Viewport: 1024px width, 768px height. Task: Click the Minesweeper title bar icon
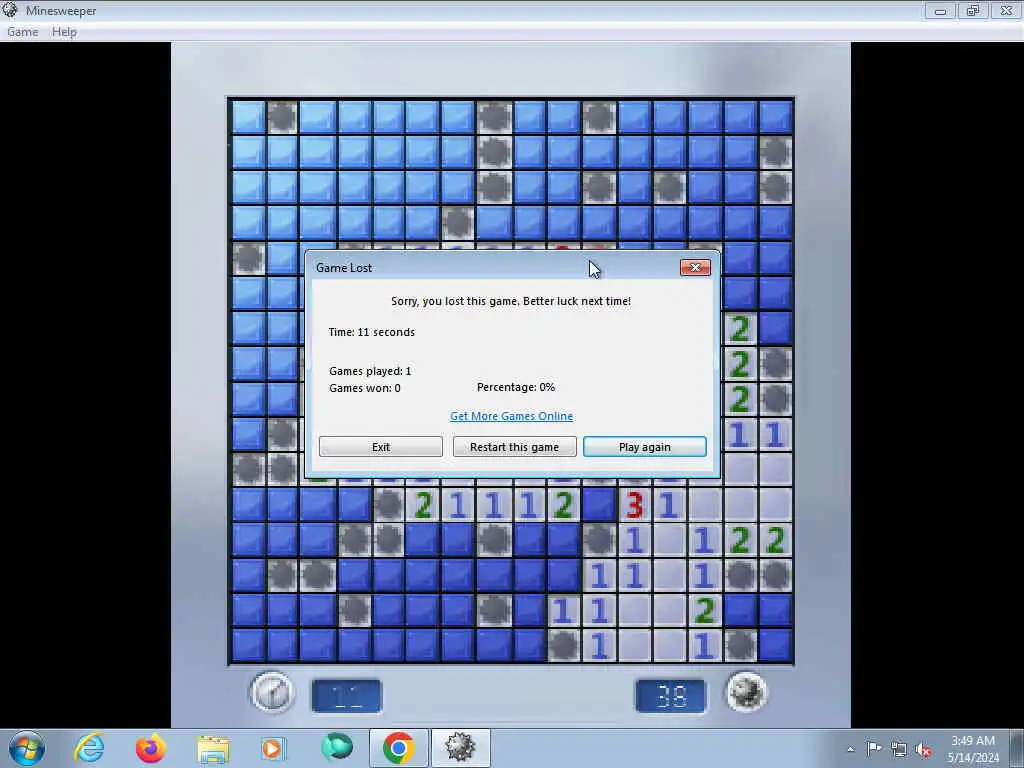point(10,10)
